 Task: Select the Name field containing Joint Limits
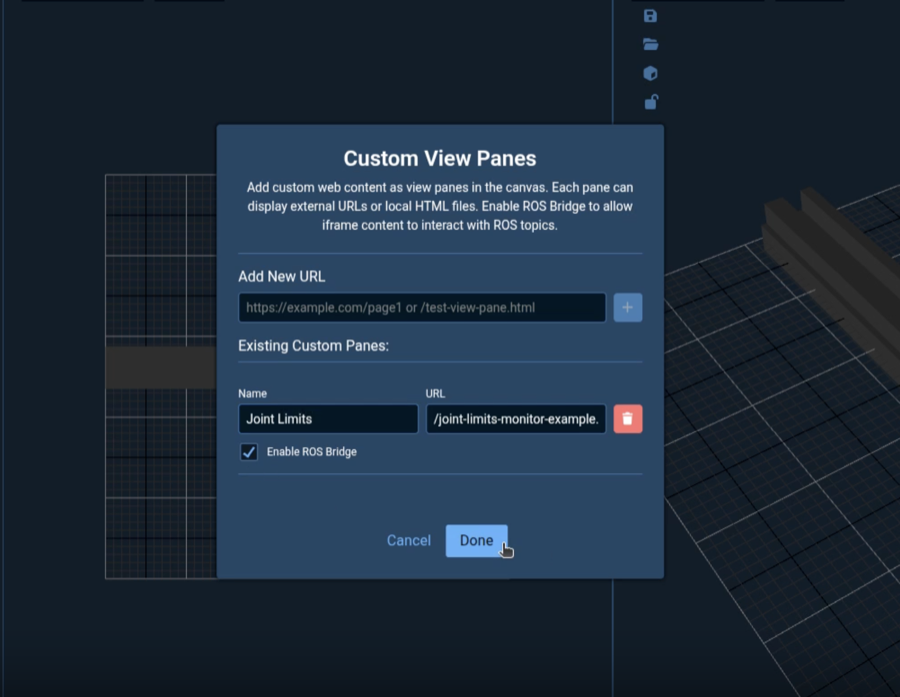327,418
